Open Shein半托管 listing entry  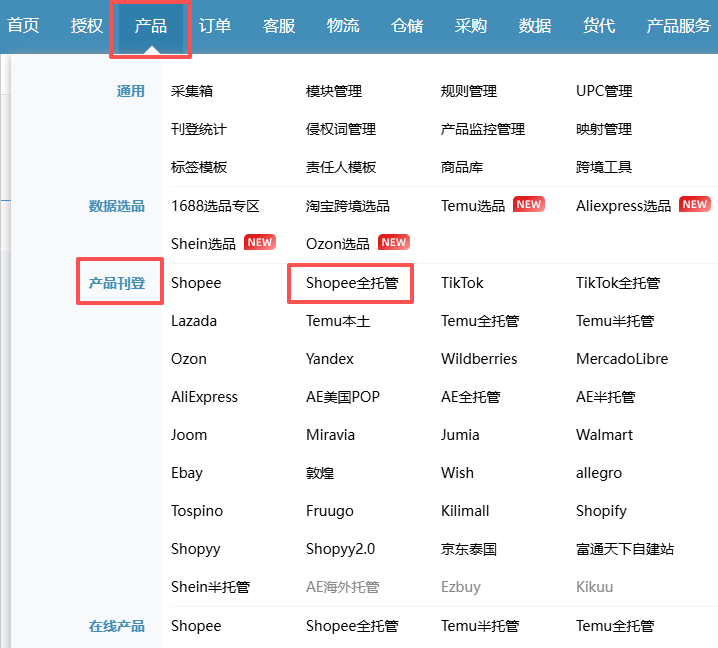(x=210, y=587)
